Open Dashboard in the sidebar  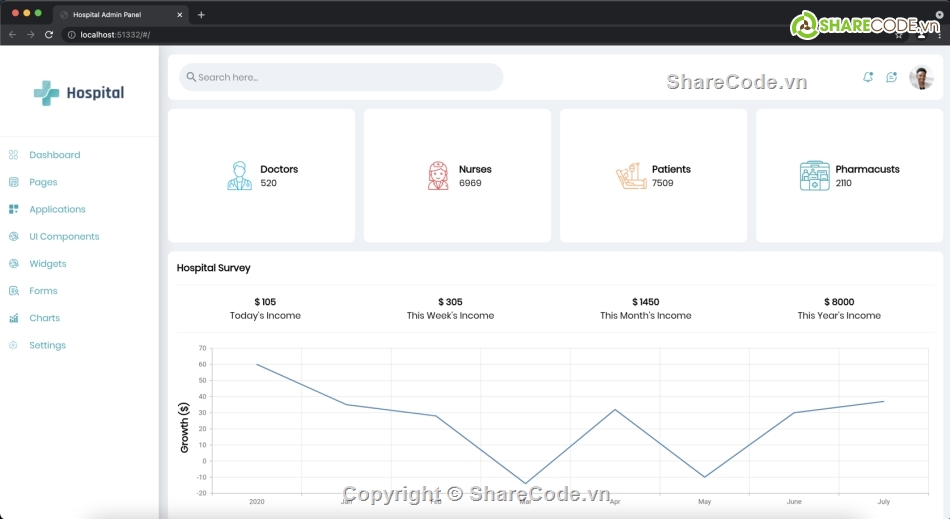click(54, 155)
